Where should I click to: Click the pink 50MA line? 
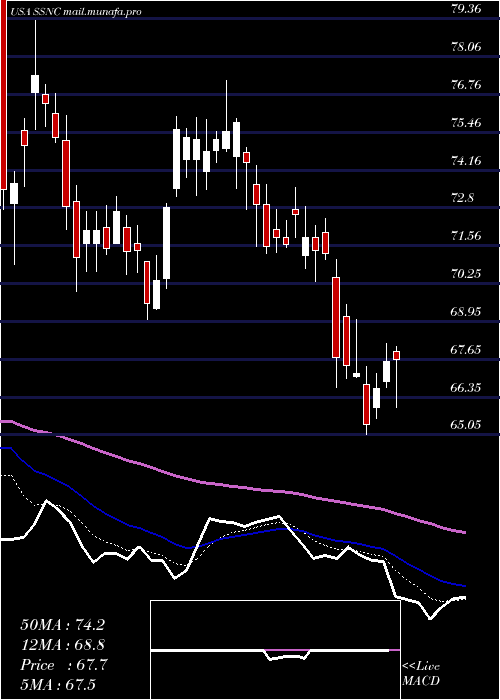(x=232, y=486)
